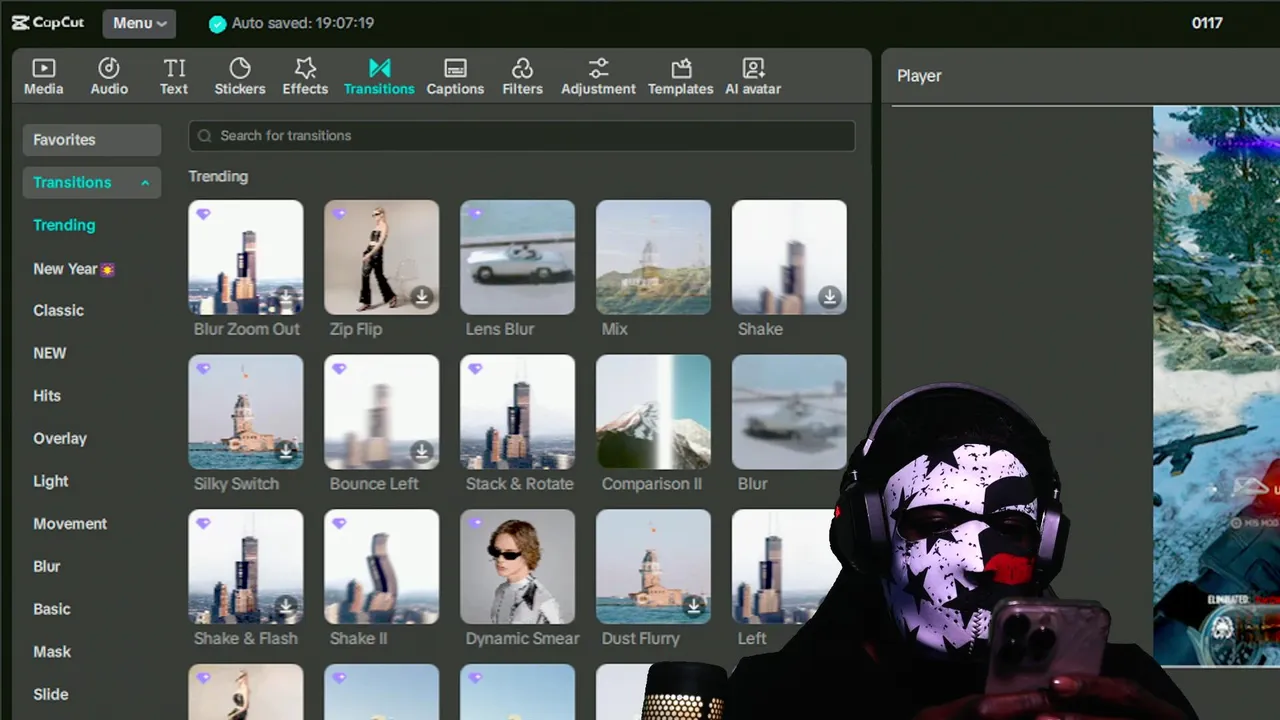Viewport: 1280px width, 720px height.
Task: Click the Search for transitions field
Action: click(522, 136)
